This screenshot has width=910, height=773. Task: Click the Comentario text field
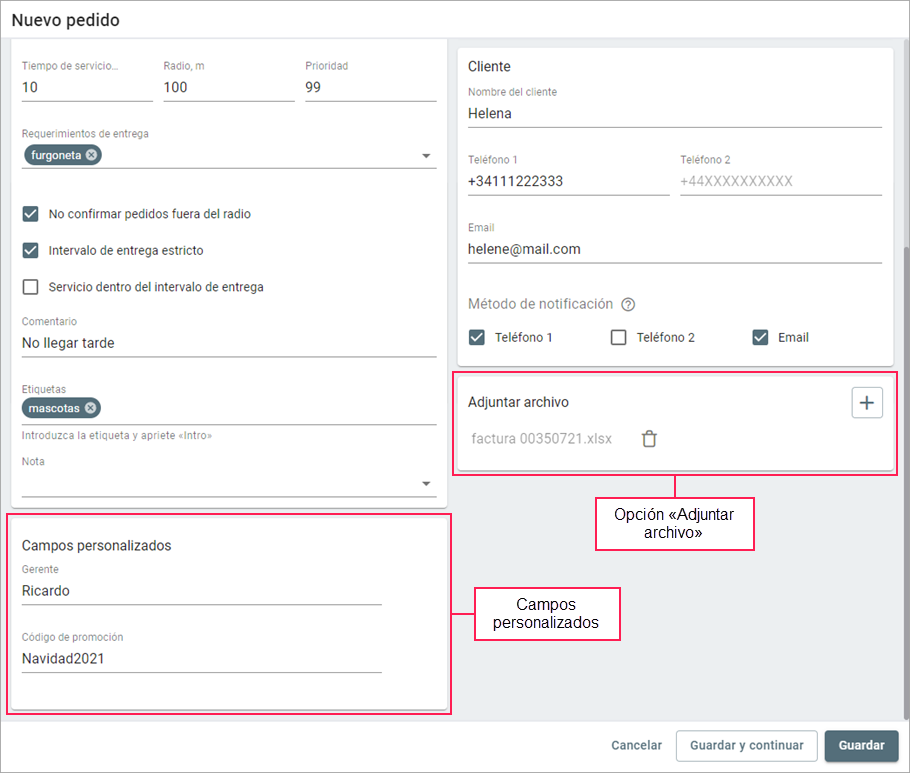(228, 343)
